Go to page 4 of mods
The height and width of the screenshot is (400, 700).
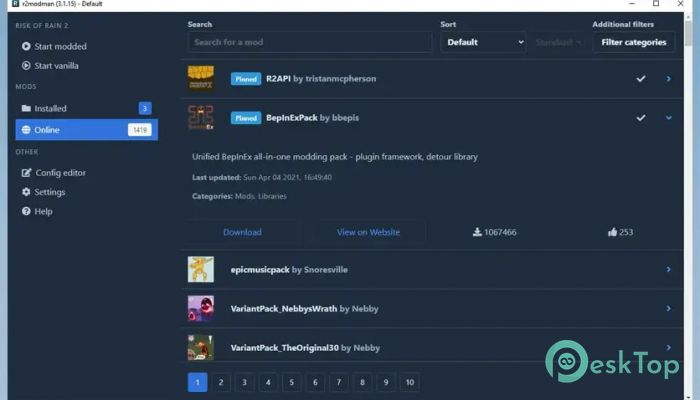(x=268, y=382)
